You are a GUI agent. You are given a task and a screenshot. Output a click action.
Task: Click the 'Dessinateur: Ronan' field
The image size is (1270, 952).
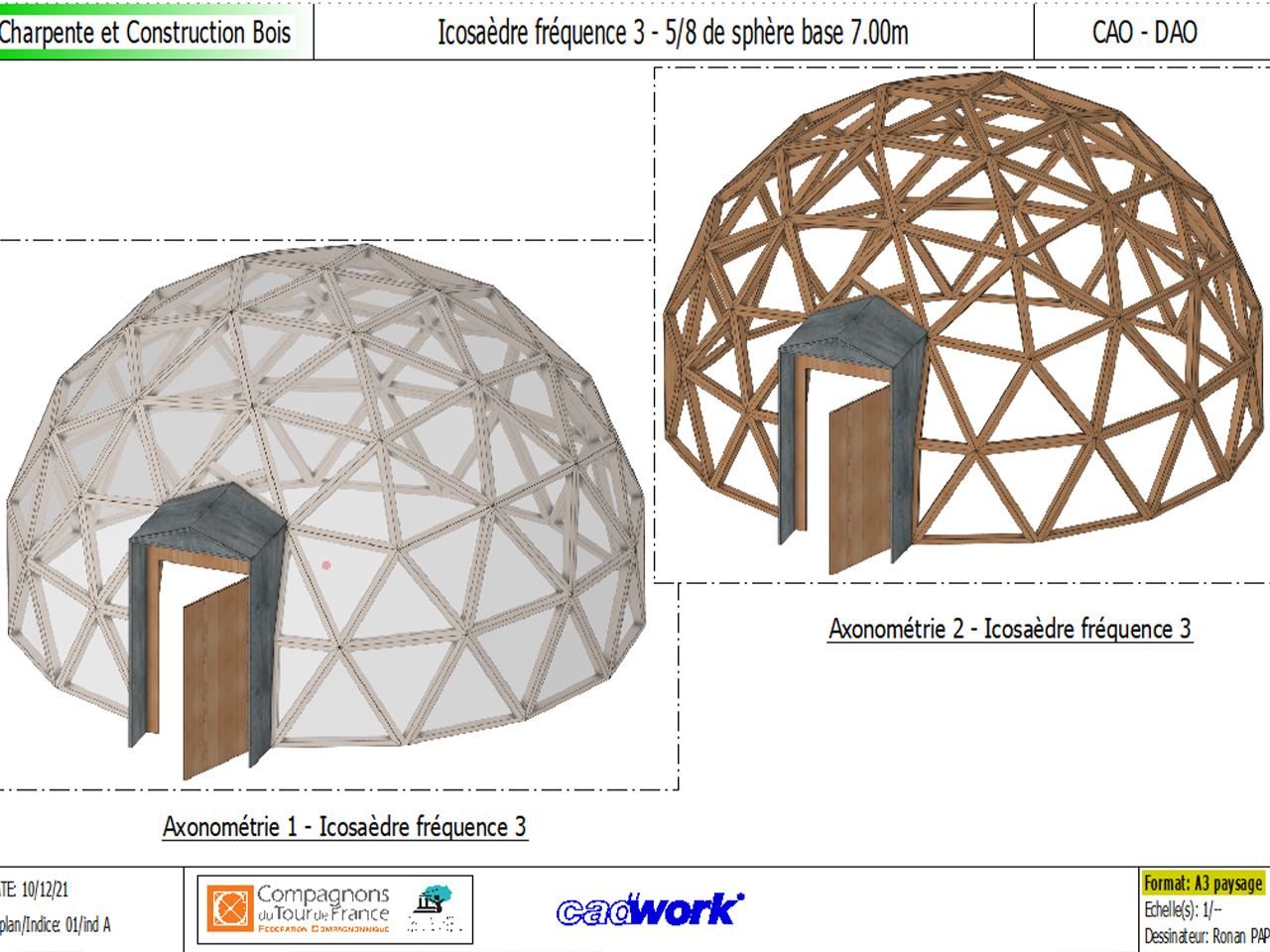pos(1206,936)
